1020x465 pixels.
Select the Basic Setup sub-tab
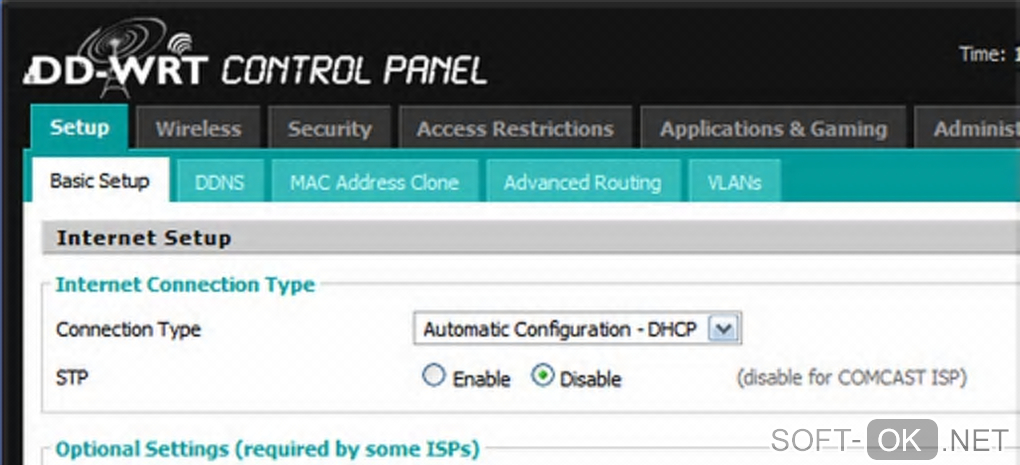click(x=100, y=180)
